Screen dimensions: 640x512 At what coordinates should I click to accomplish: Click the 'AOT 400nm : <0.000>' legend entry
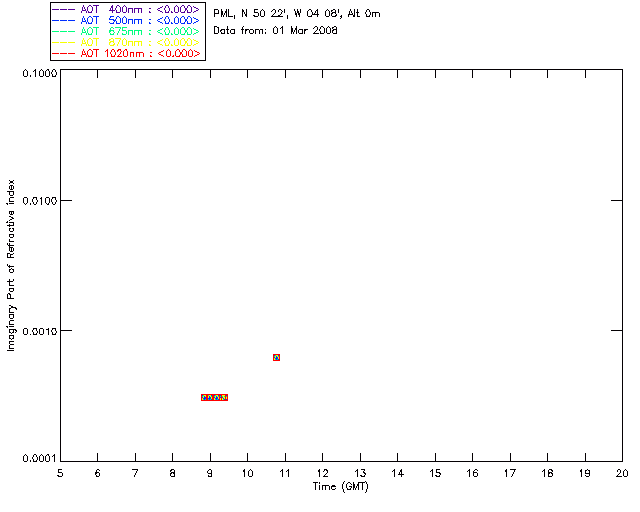(x=140, y=10)
